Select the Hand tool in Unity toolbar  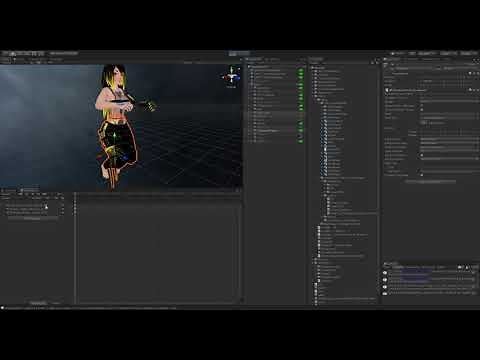[x=5, y=53]
